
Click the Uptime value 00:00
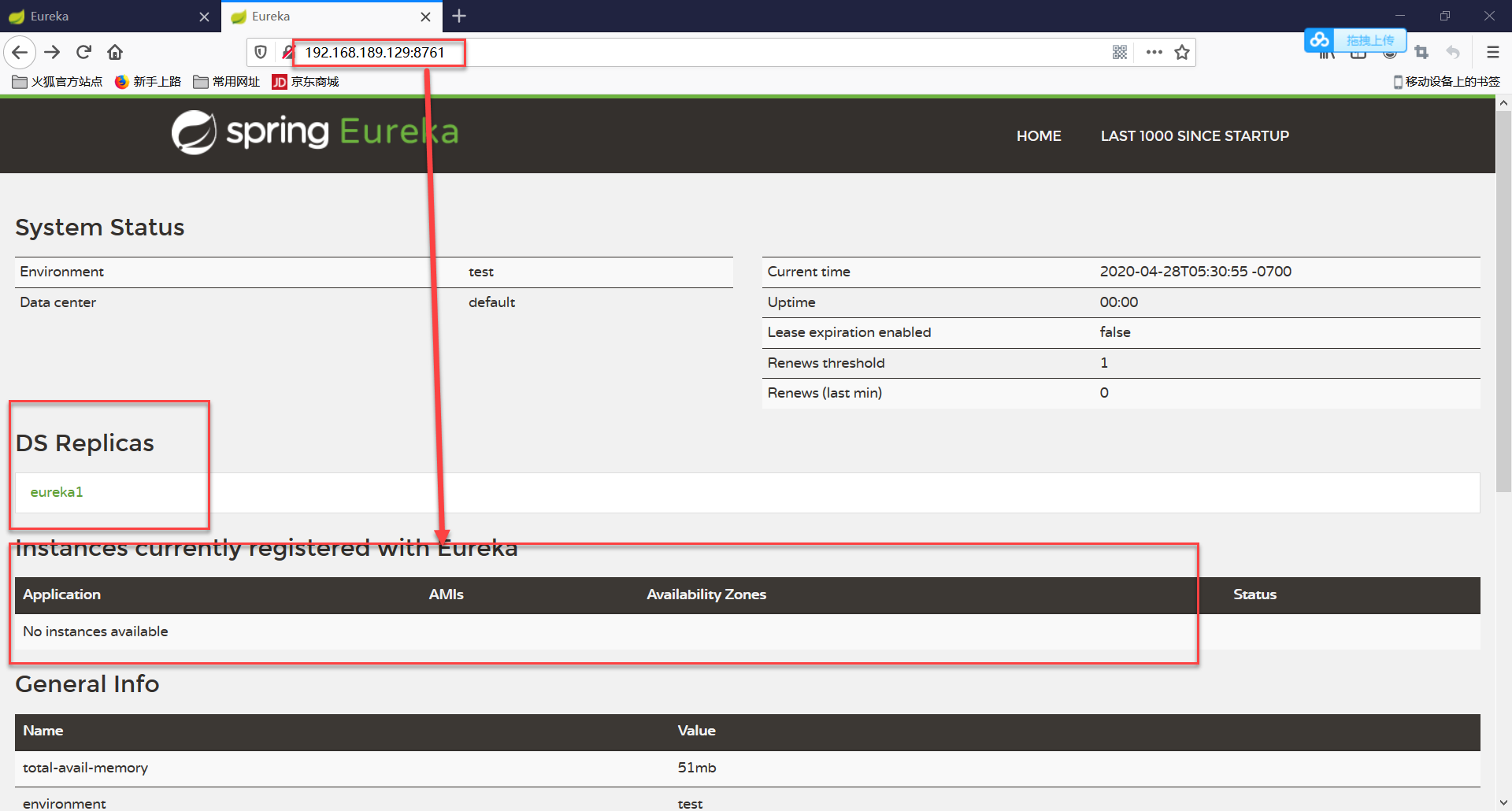coord(1119,302)
